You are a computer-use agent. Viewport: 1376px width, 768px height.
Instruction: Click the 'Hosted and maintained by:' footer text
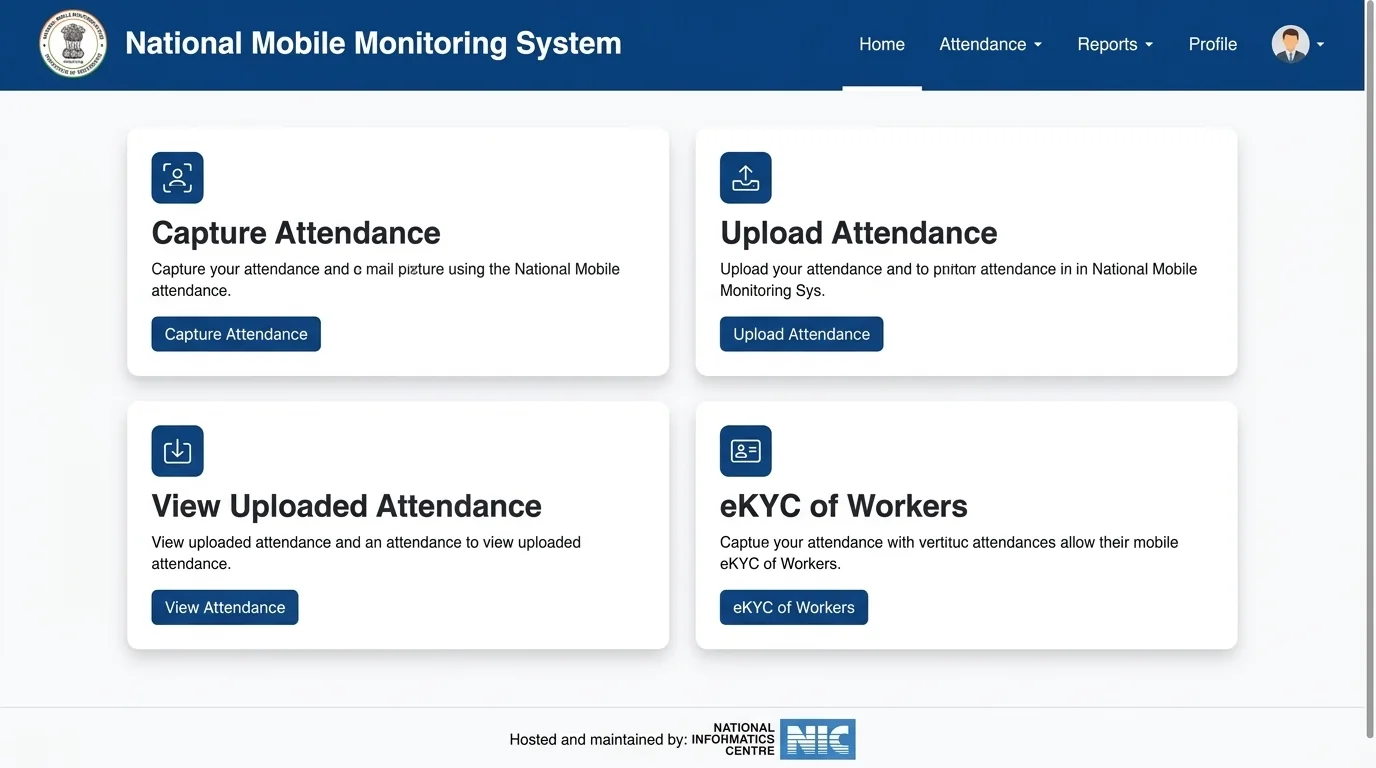(598, 740)
